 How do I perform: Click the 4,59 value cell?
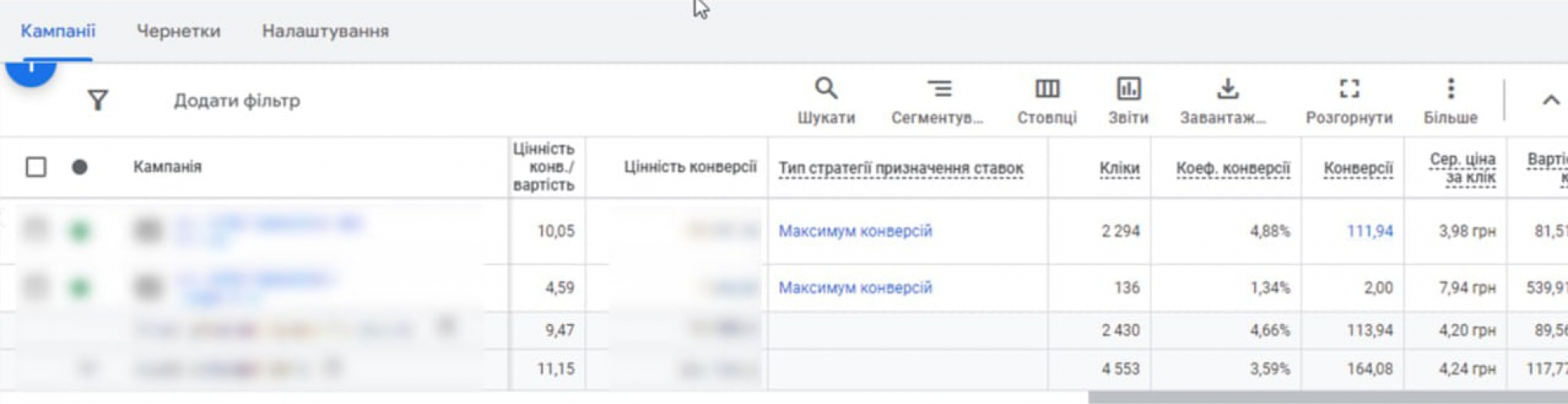(x=560, y=288)
